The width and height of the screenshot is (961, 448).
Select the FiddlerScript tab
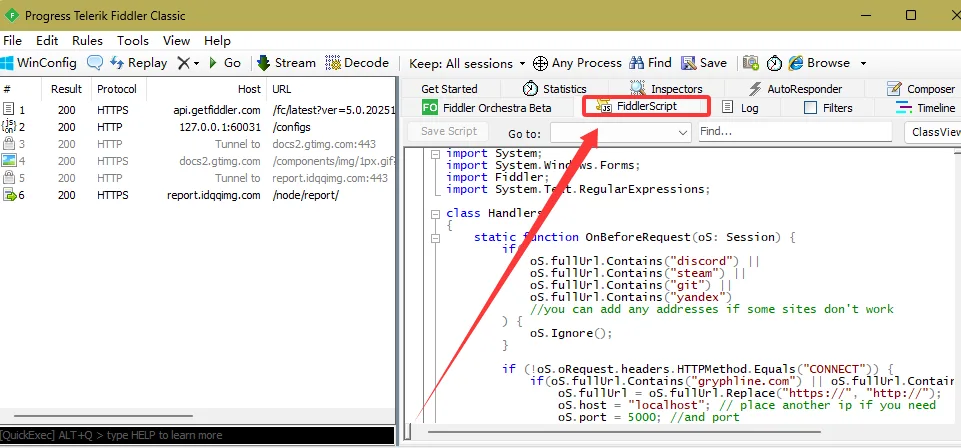point(646,106)
